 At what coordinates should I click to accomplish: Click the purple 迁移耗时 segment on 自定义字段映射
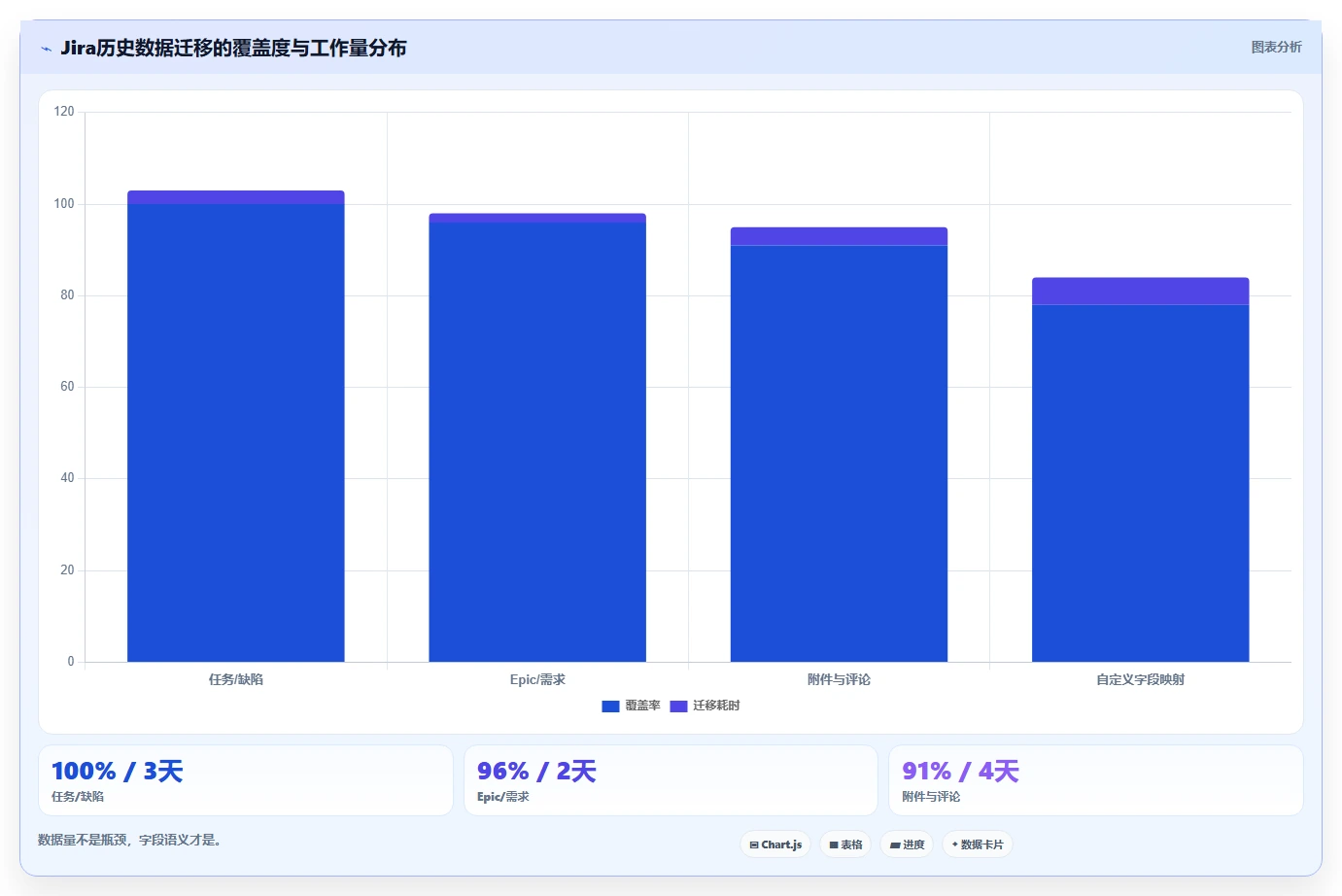(1141, 292)
